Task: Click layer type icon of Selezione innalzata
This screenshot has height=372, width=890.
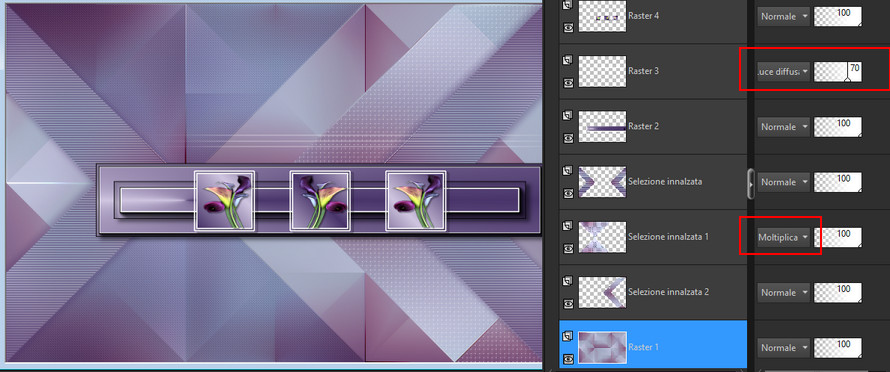Action: point(568,170)
